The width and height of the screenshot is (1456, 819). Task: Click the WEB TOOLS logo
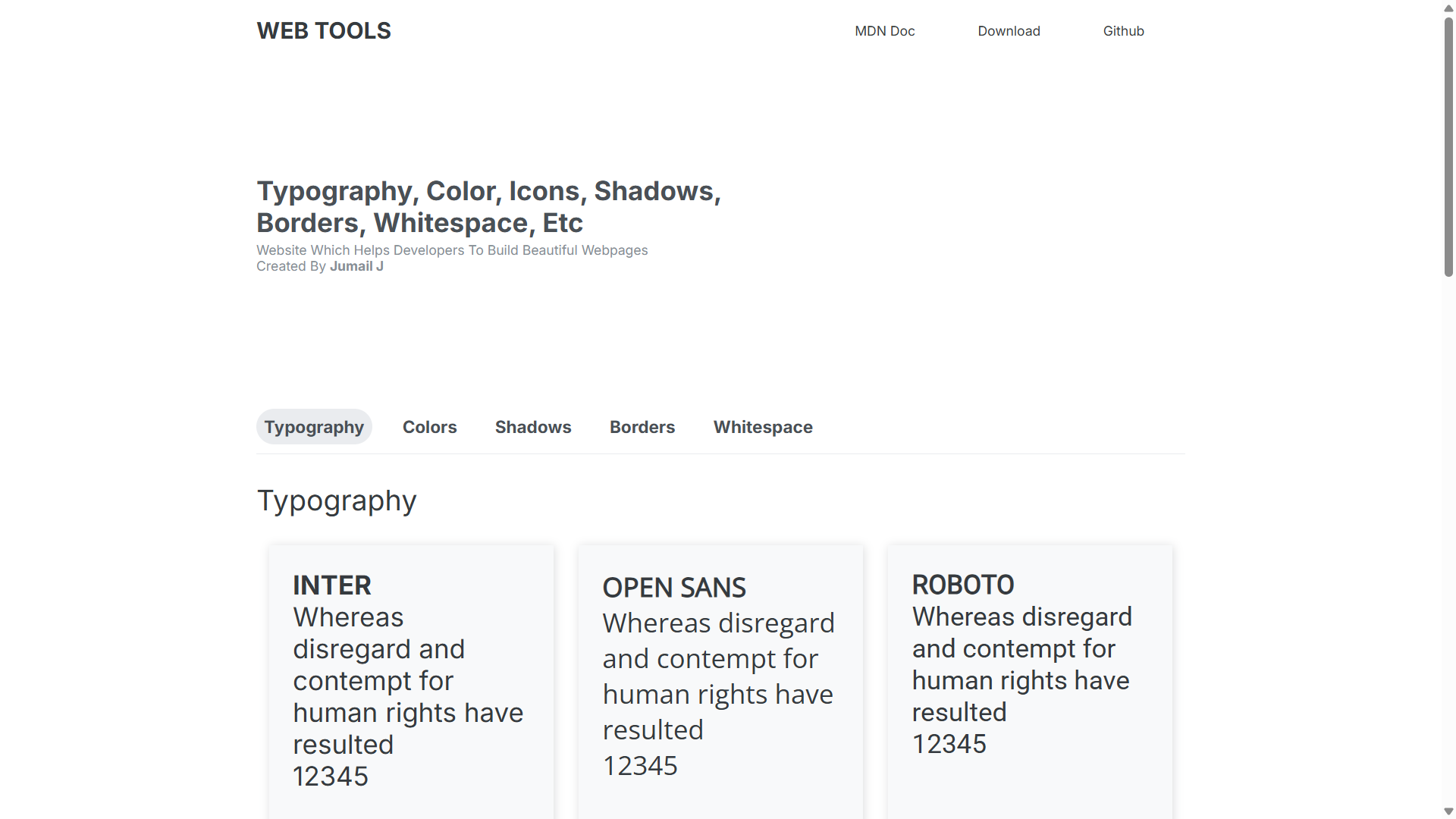[x=324, y=31]
